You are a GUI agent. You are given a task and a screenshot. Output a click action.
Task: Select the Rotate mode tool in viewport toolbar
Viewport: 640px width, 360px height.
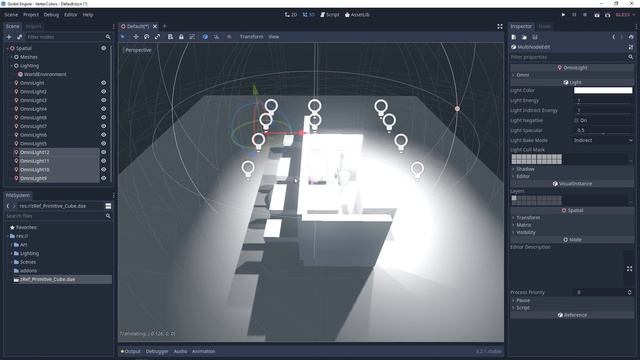click(147, 37)
